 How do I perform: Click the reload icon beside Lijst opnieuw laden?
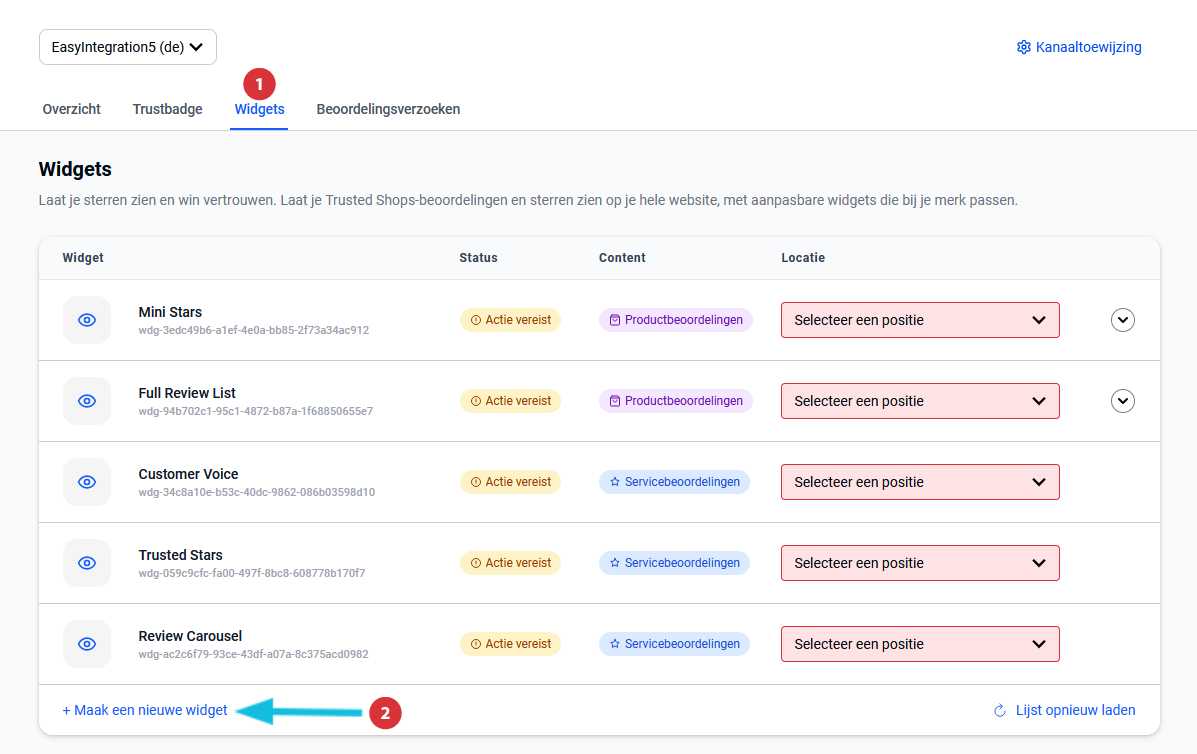[x=999, y=711]
